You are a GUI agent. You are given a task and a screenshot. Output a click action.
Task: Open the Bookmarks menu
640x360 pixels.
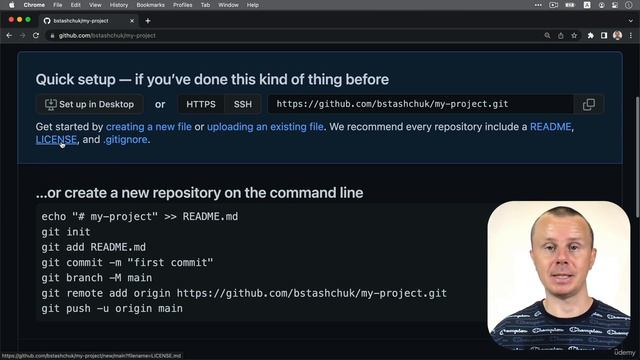click(x=151, y=5)
